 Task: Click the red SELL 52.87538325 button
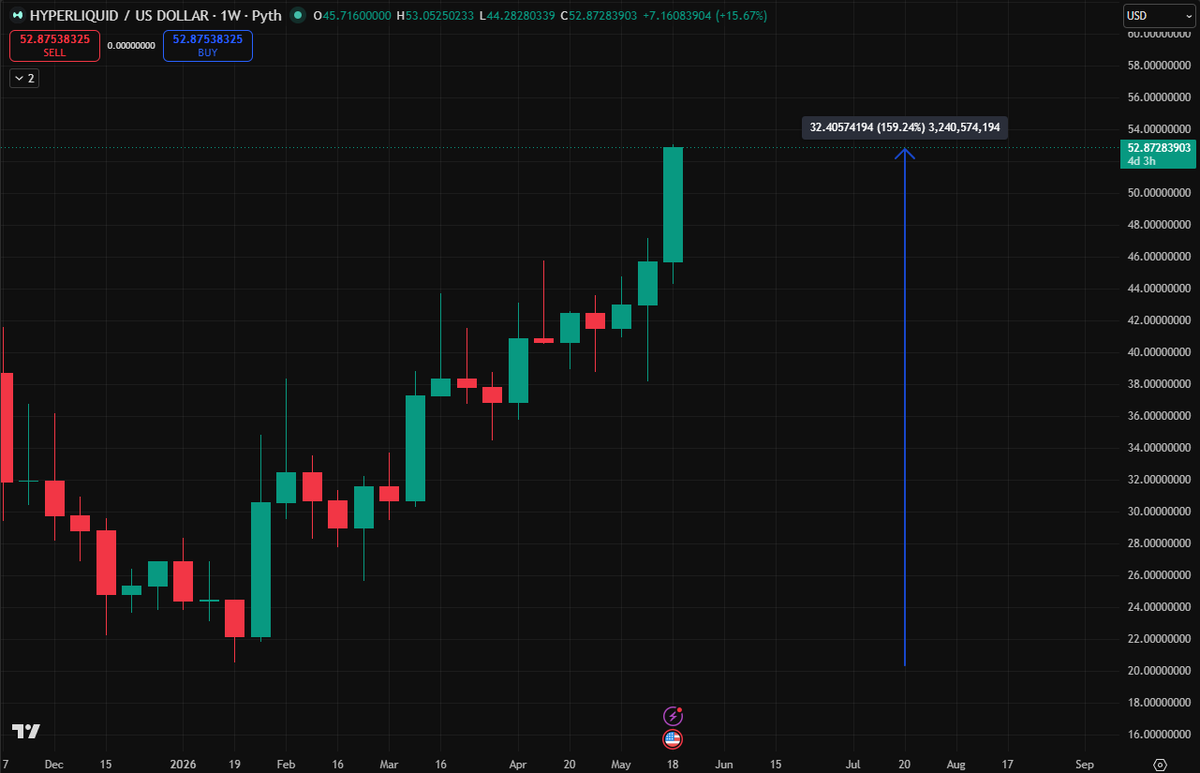[55, 45]
